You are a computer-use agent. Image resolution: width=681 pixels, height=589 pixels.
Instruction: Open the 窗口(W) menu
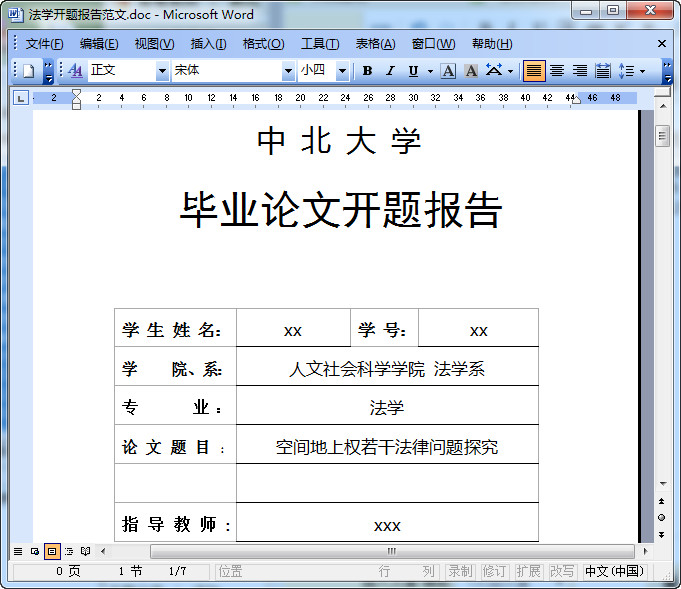click(x=433, y=44)
